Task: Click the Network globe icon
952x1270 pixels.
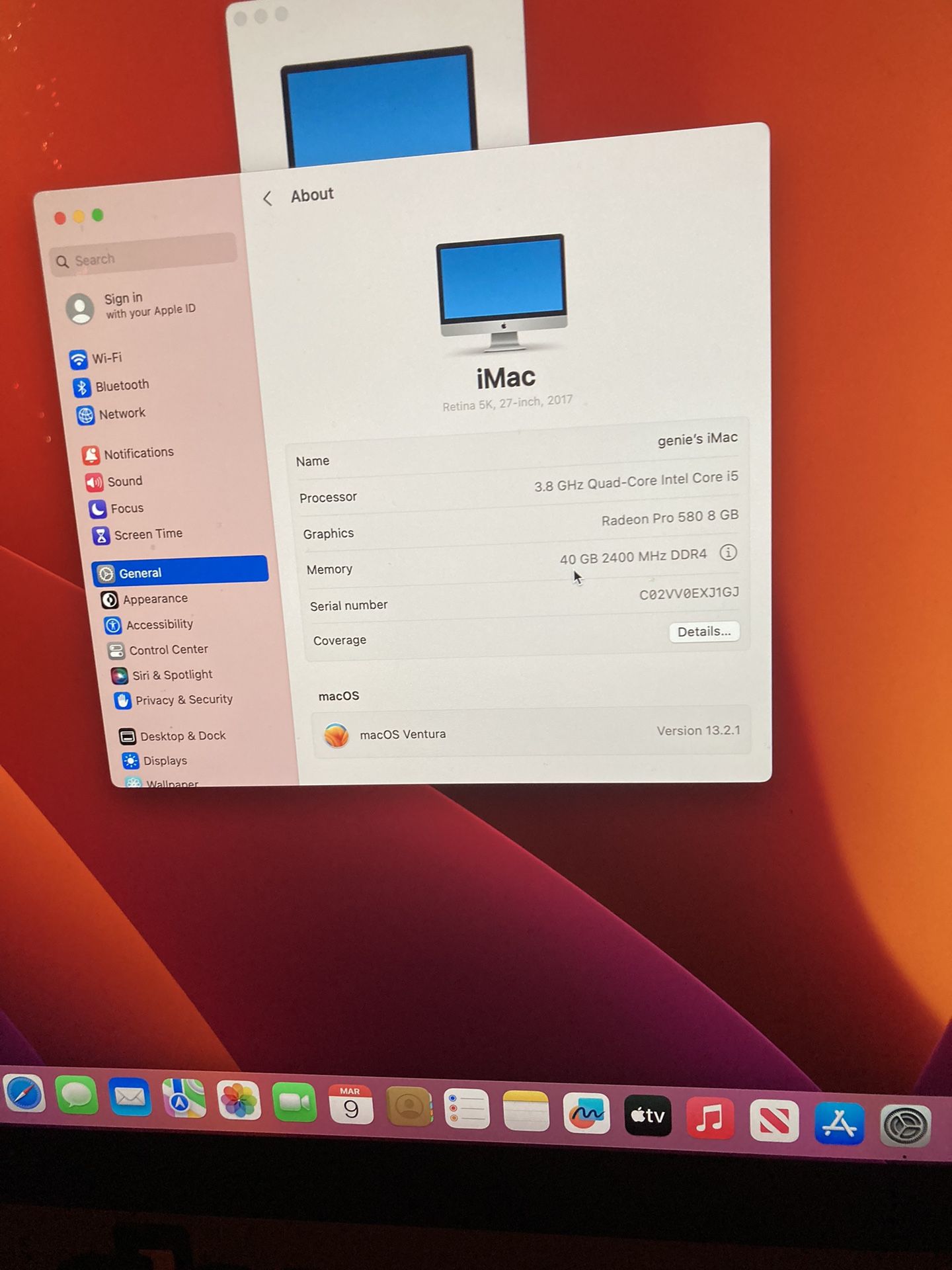Action: click(x=86, y=416)
